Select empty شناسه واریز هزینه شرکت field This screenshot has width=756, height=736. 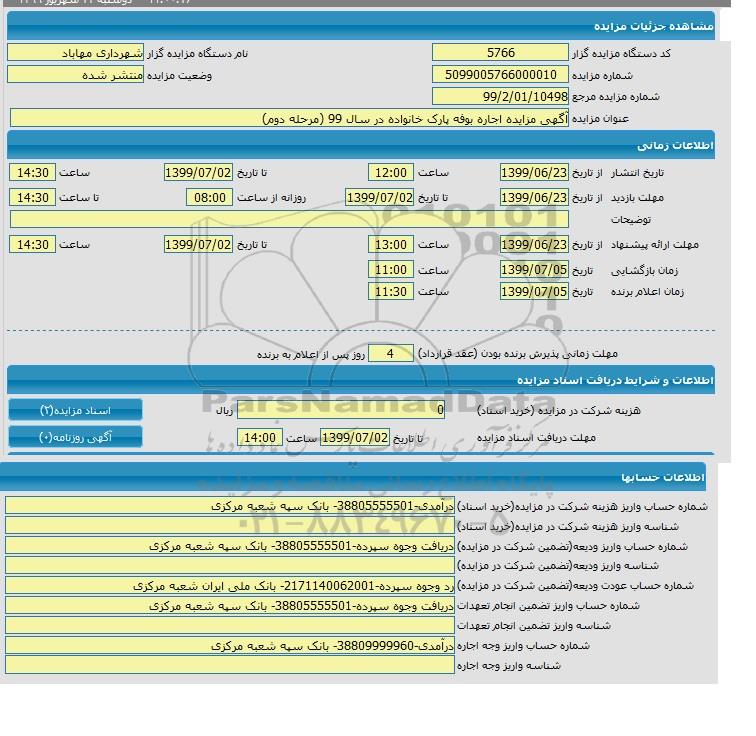pyautogui.click(x=230, y=526)
